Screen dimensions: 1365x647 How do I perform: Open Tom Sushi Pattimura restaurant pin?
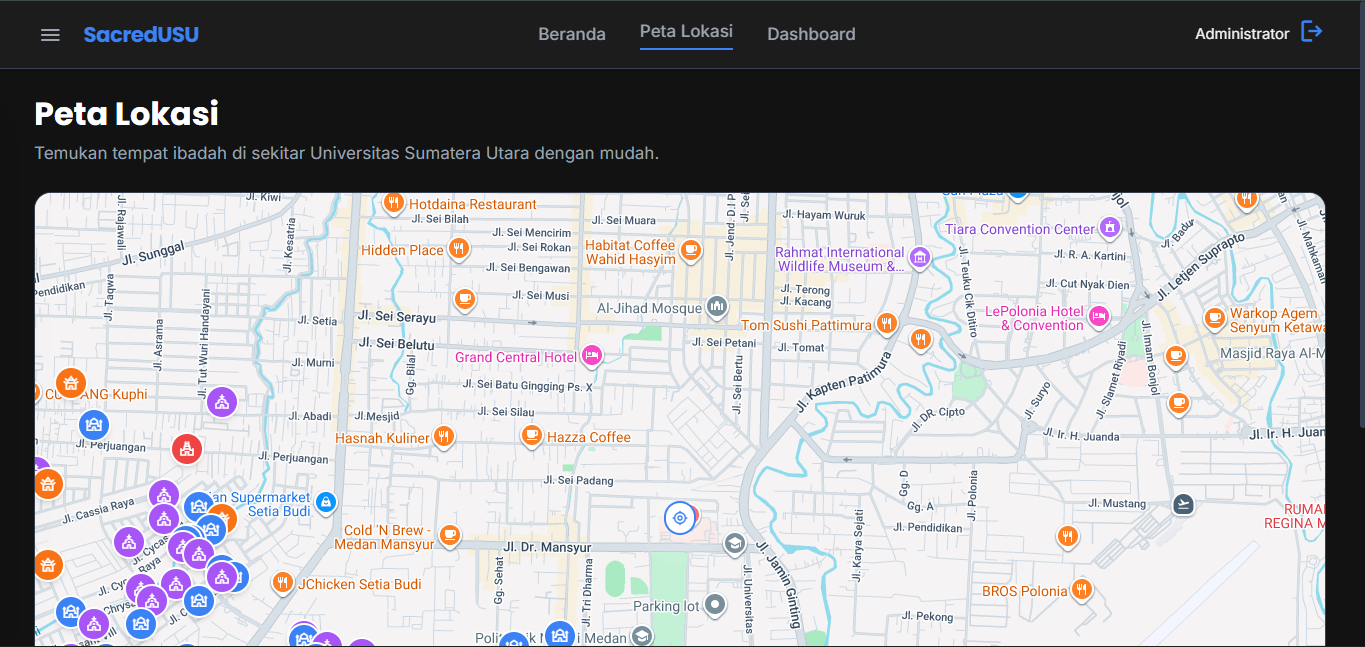tap(886, 323)
